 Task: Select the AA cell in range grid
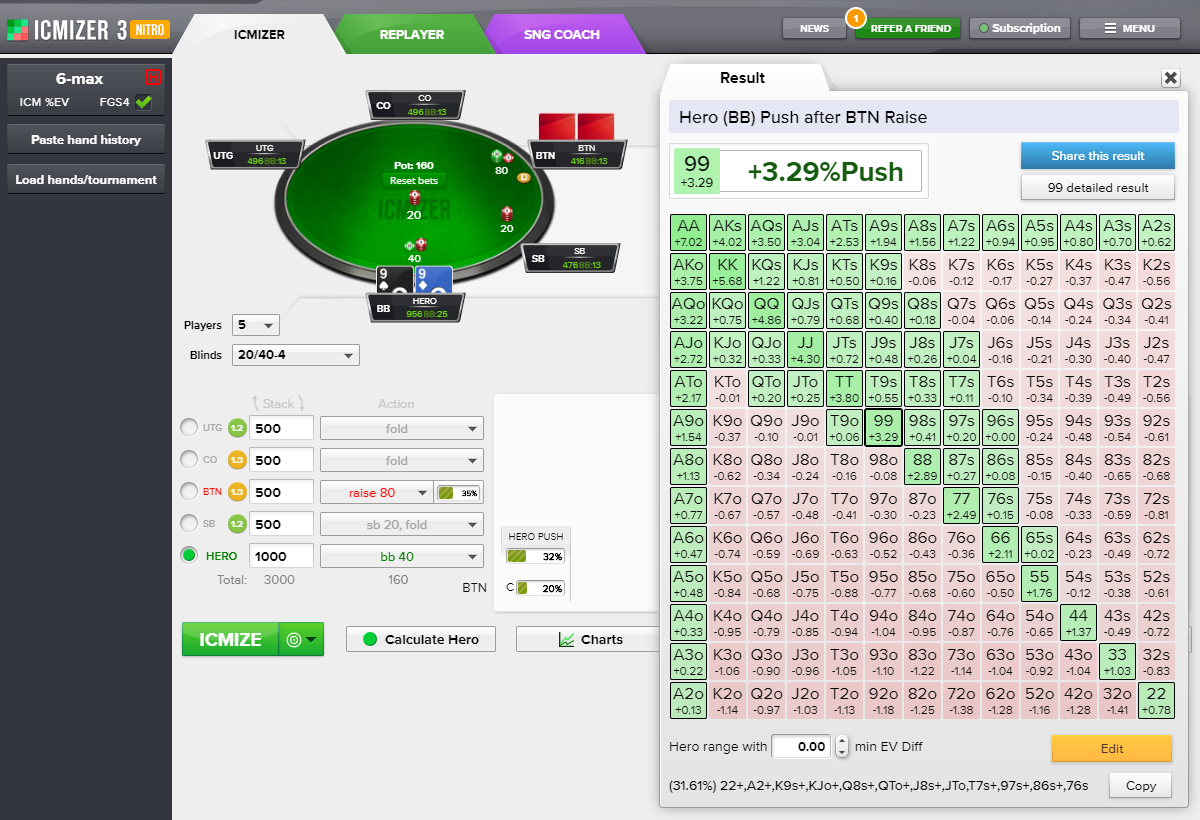[x=689, y=233]
